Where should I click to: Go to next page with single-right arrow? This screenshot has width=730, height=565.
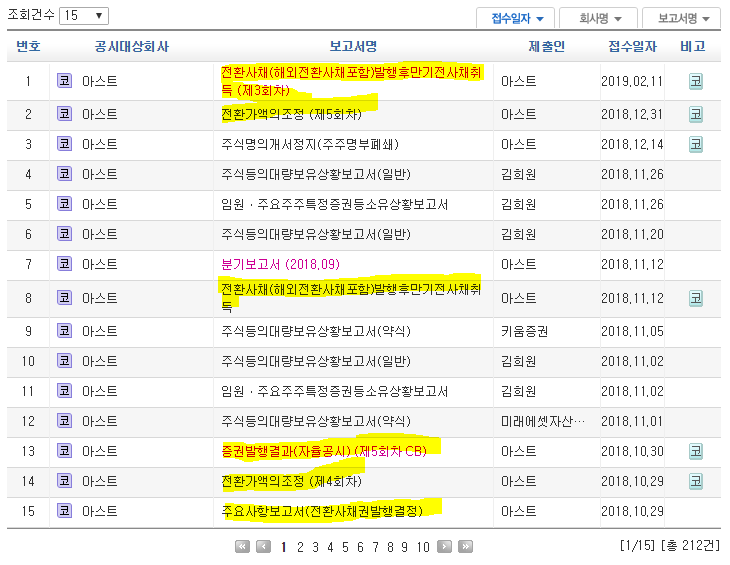pos(444,546)
